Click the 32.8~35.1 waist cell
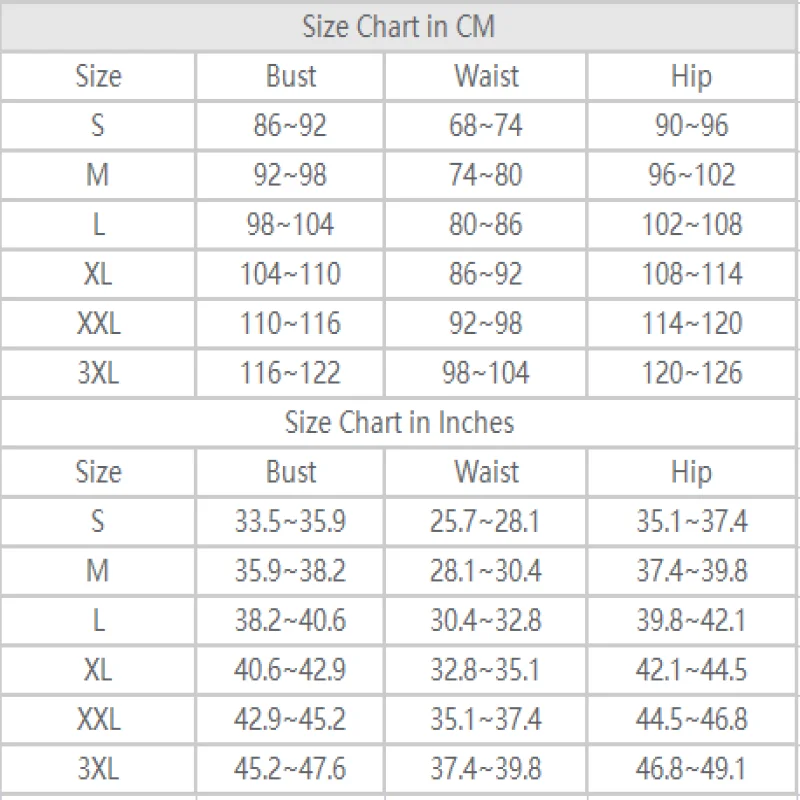This screenshot has height=800, width=800. tap(486, 670)
